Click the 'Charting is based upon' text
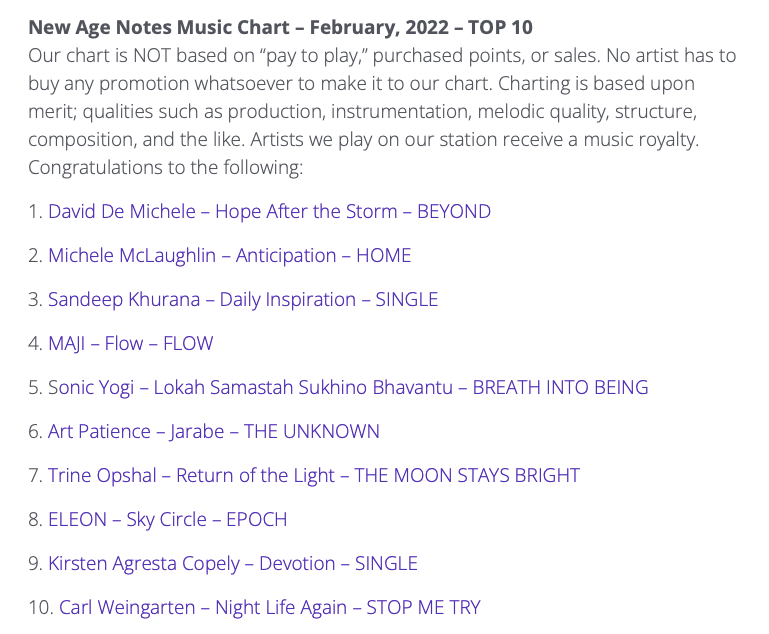The height and width of the screenshot is (634, 769). pyautogui.click(x=596, y=84)
